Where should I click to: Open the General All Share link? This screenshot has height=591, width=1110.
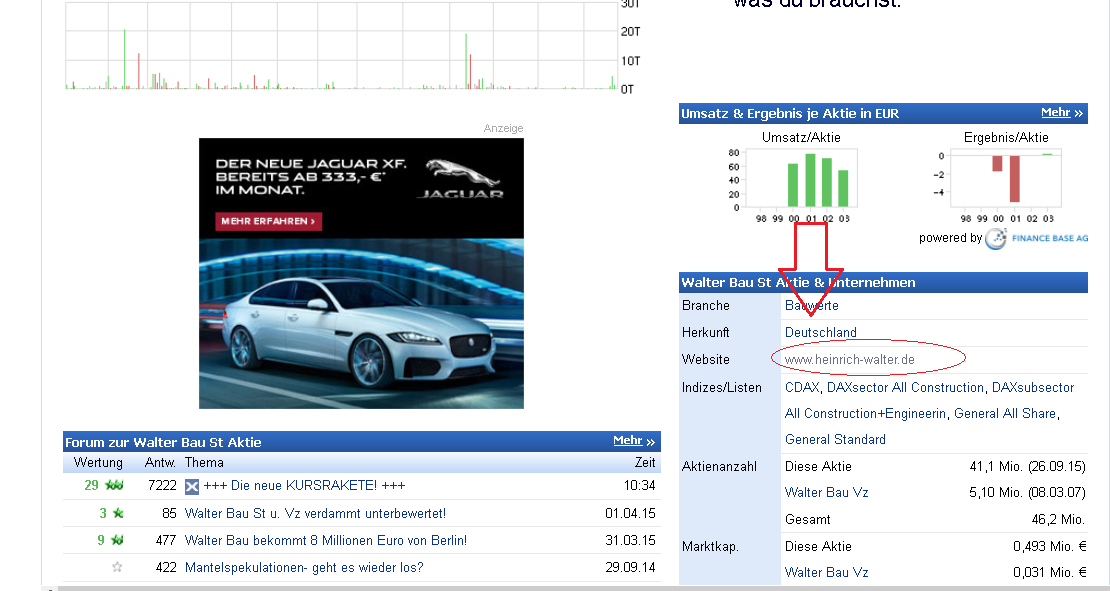click(x=1005, y=413)
